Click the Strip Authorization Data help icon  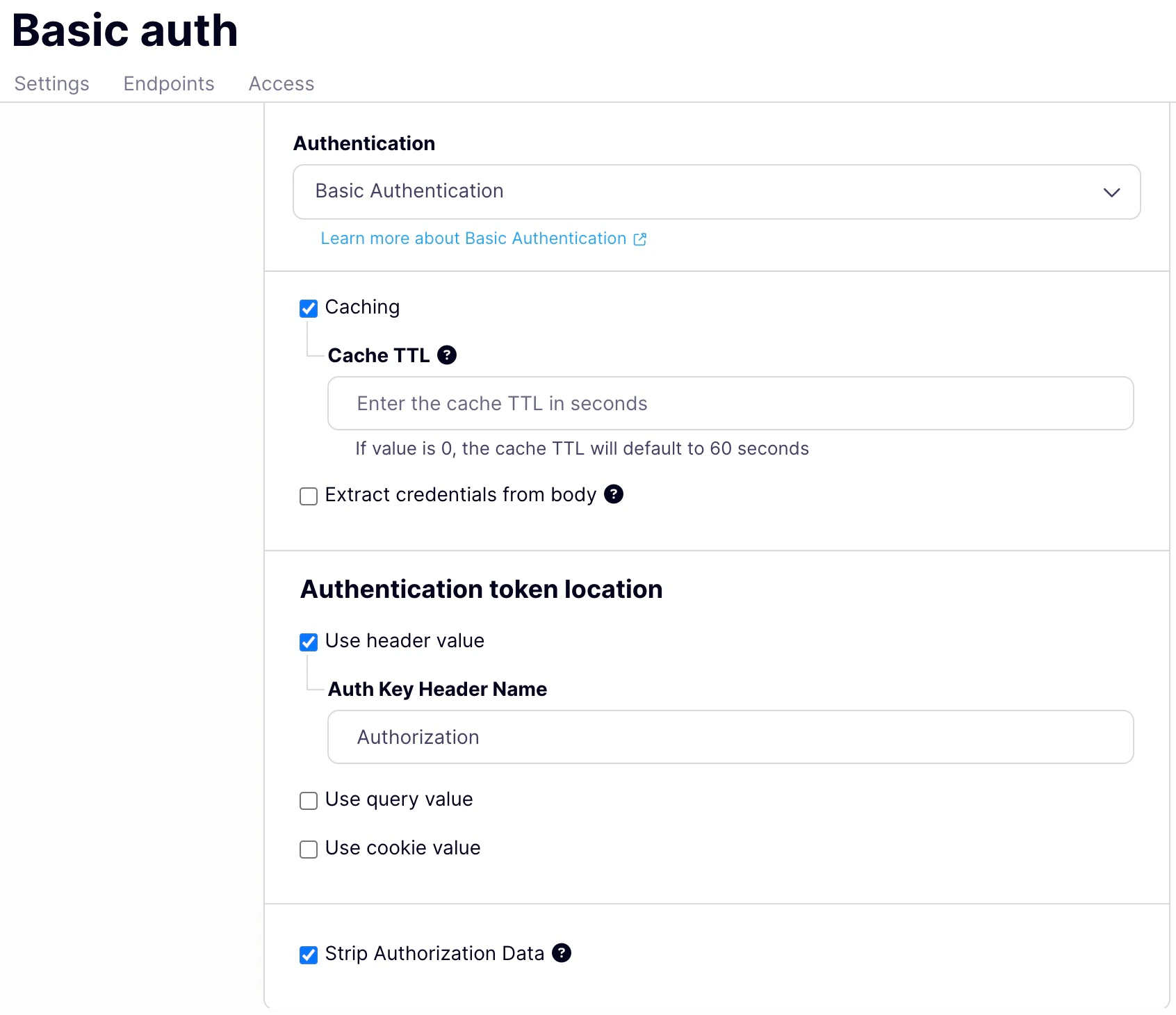(x=562, y=953)
